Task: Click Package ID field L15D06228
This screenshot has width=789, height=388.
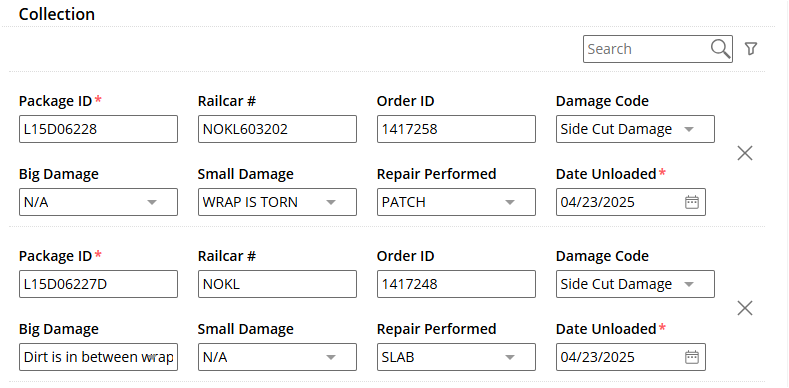Action: click(98, 129)
